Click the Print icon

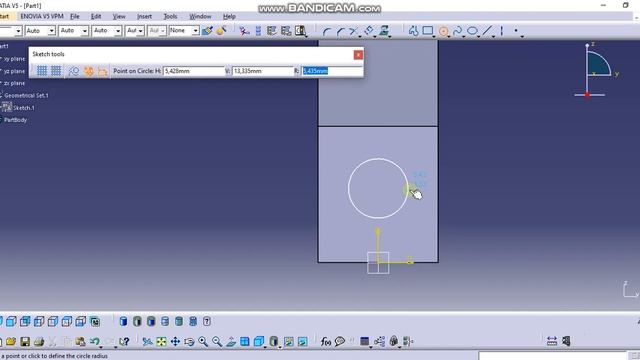tap(39, 341)
